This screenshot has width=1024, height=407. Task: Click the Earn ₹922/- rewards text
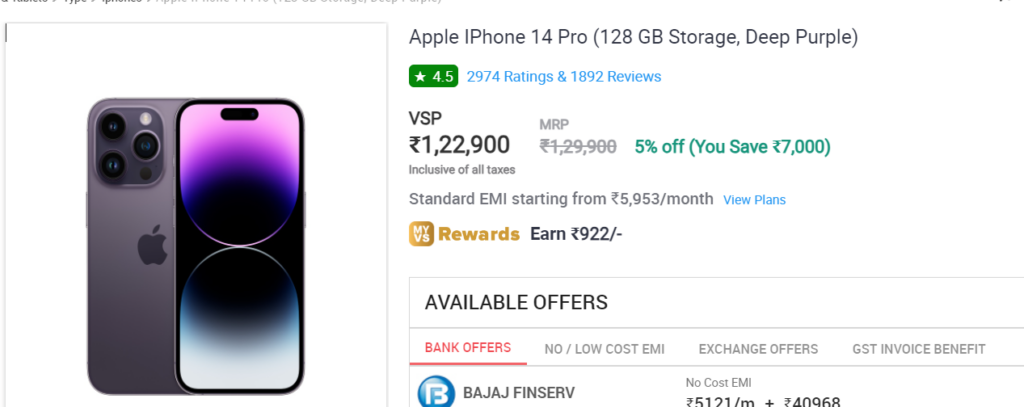click(576, 234)
